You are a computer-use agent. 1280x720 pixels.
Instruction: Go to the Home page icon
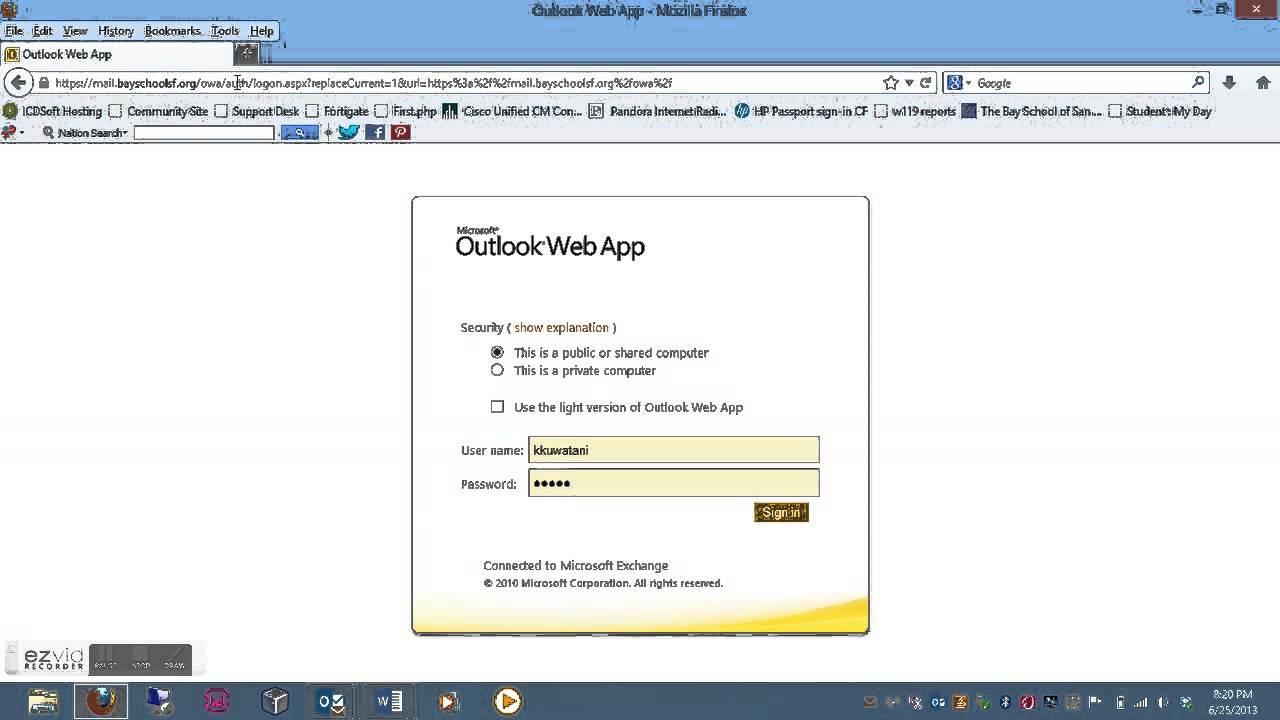point(1264,83)
